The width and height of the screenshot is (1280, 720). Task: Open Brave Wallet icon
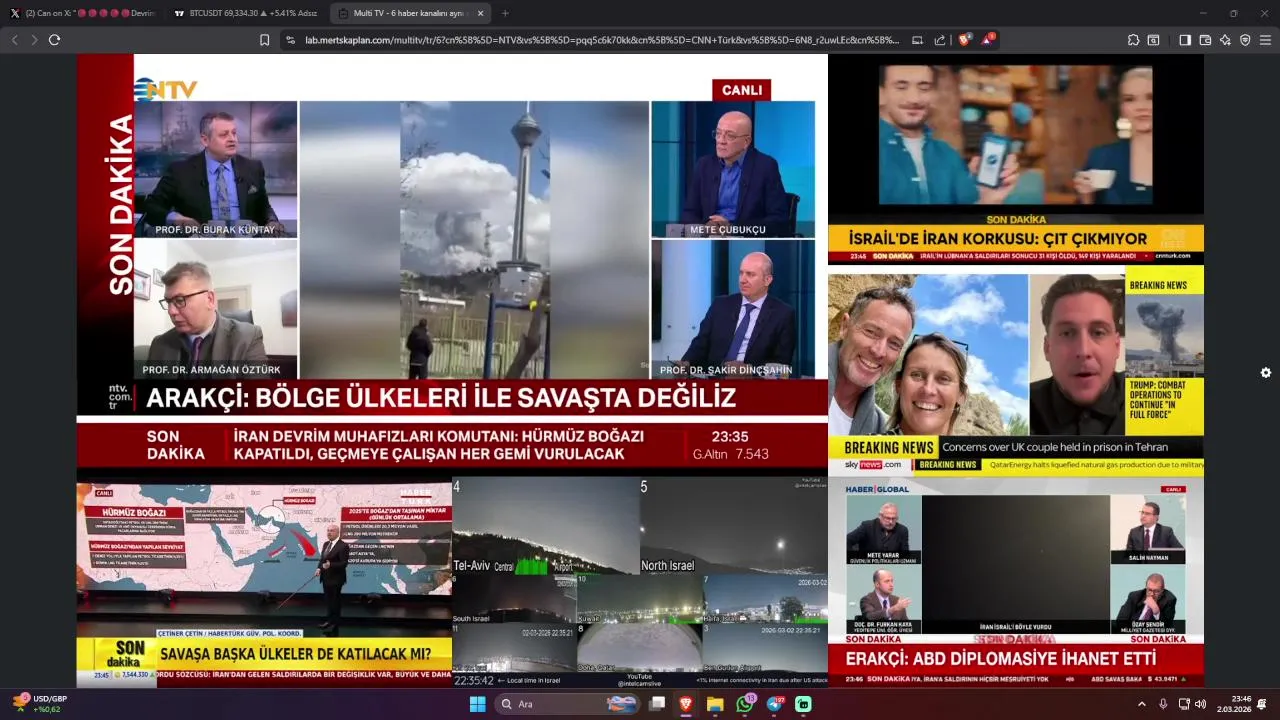(x=1205, y=40)
